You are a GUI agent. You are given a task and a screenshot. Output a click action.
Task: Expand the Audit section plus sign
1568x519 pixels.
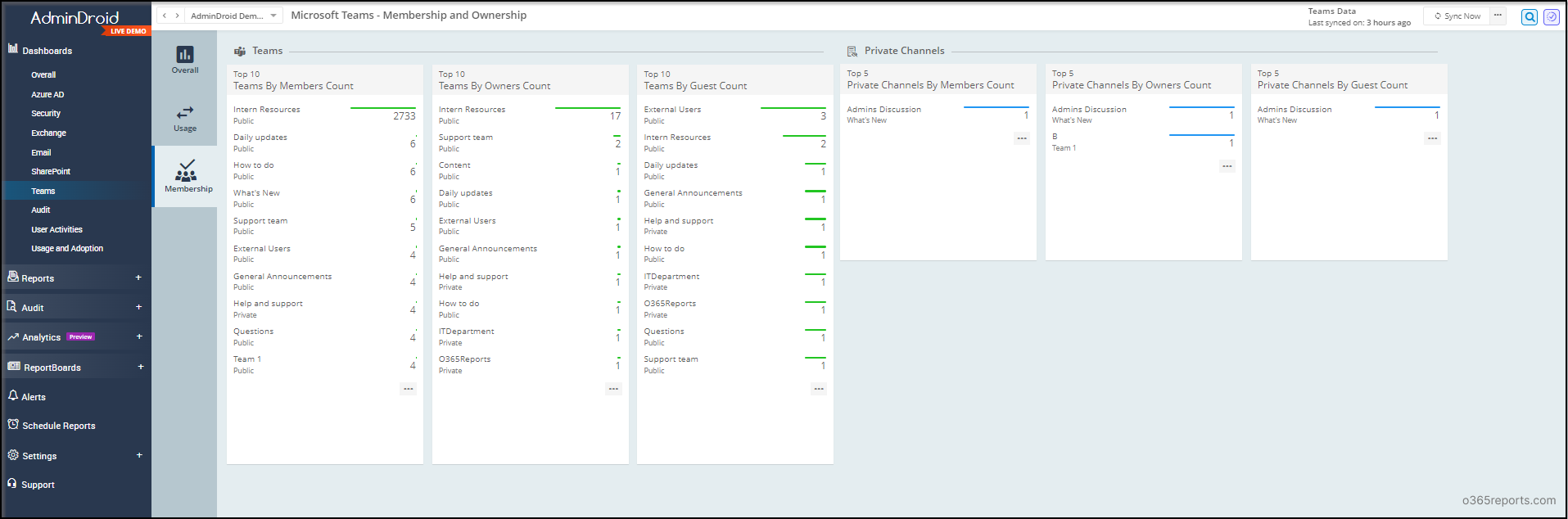coord(138,307)
